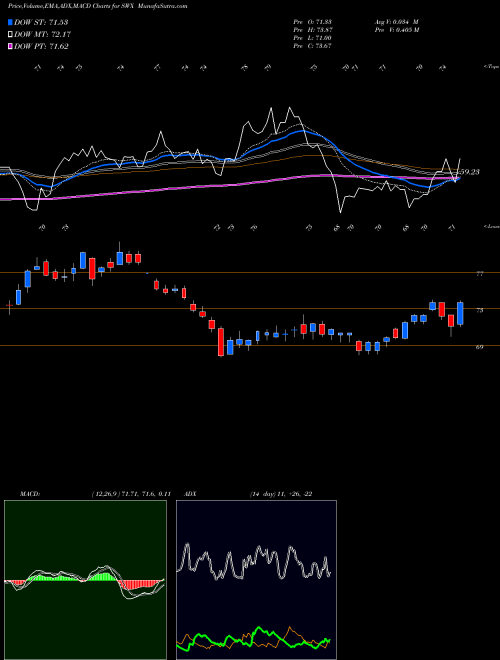This screenshot has width=500, height=660.
Task: Click the 'Pre O: 71.33' open value
Action: 312,22
